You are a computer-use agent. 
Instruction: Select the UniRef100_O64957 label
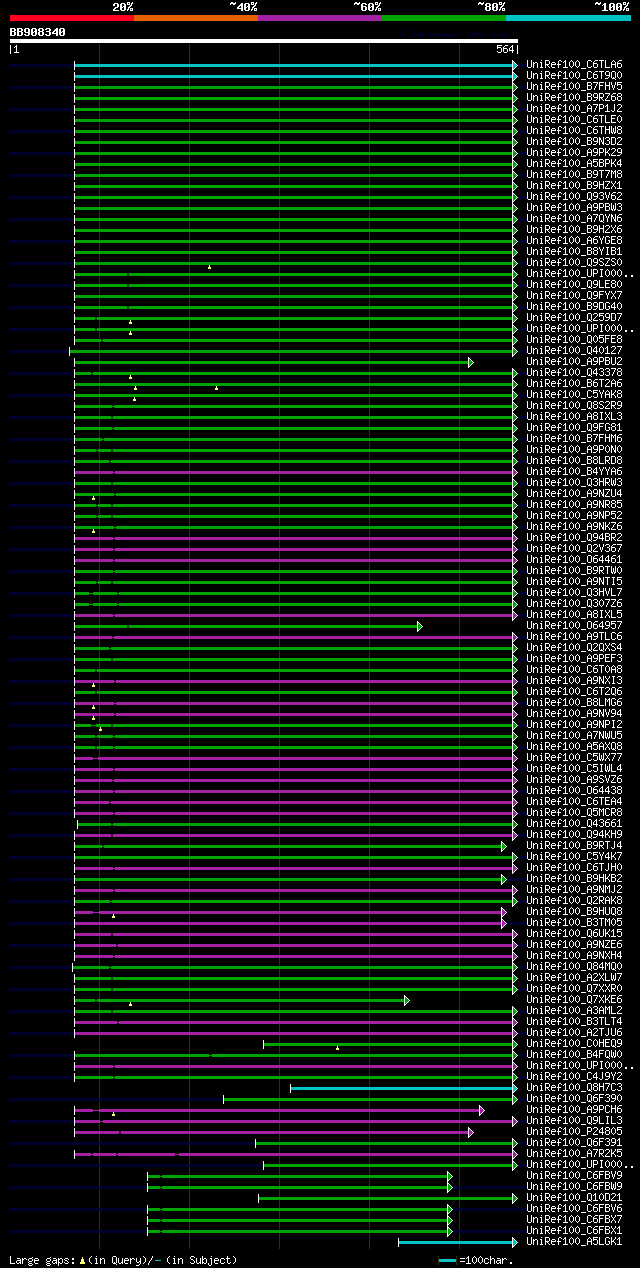pos(574,625)
